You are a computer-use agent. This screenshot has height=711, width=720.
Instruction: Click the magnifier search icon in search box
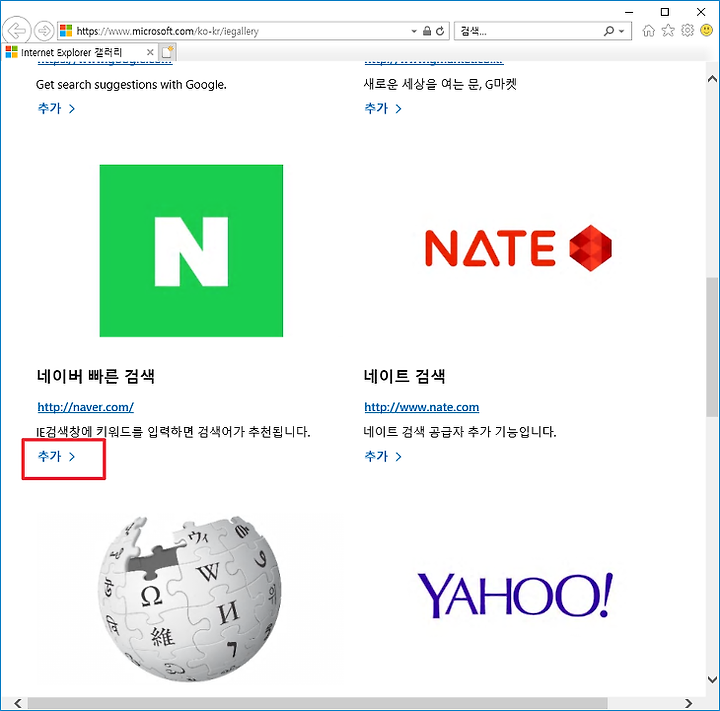609,31
